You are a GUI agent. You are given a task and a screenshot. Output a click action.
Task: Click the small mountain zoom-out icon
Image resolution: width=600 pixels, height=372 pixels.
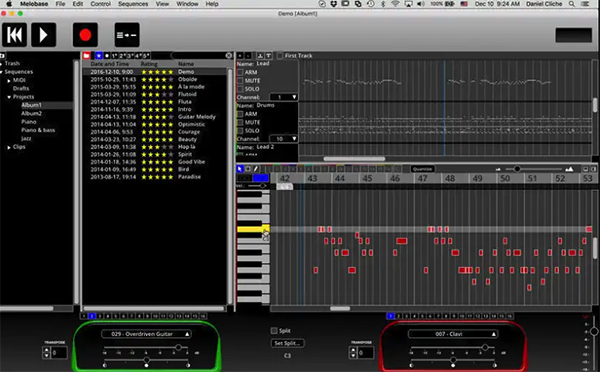tap(498, 169)
